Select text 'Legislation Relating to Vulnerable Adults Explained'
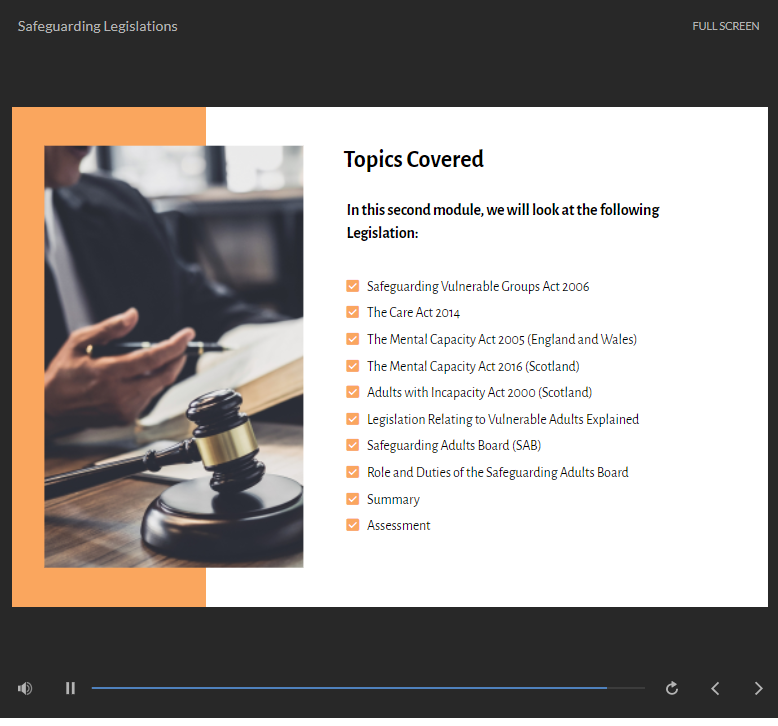 click(x=503, y=419)
